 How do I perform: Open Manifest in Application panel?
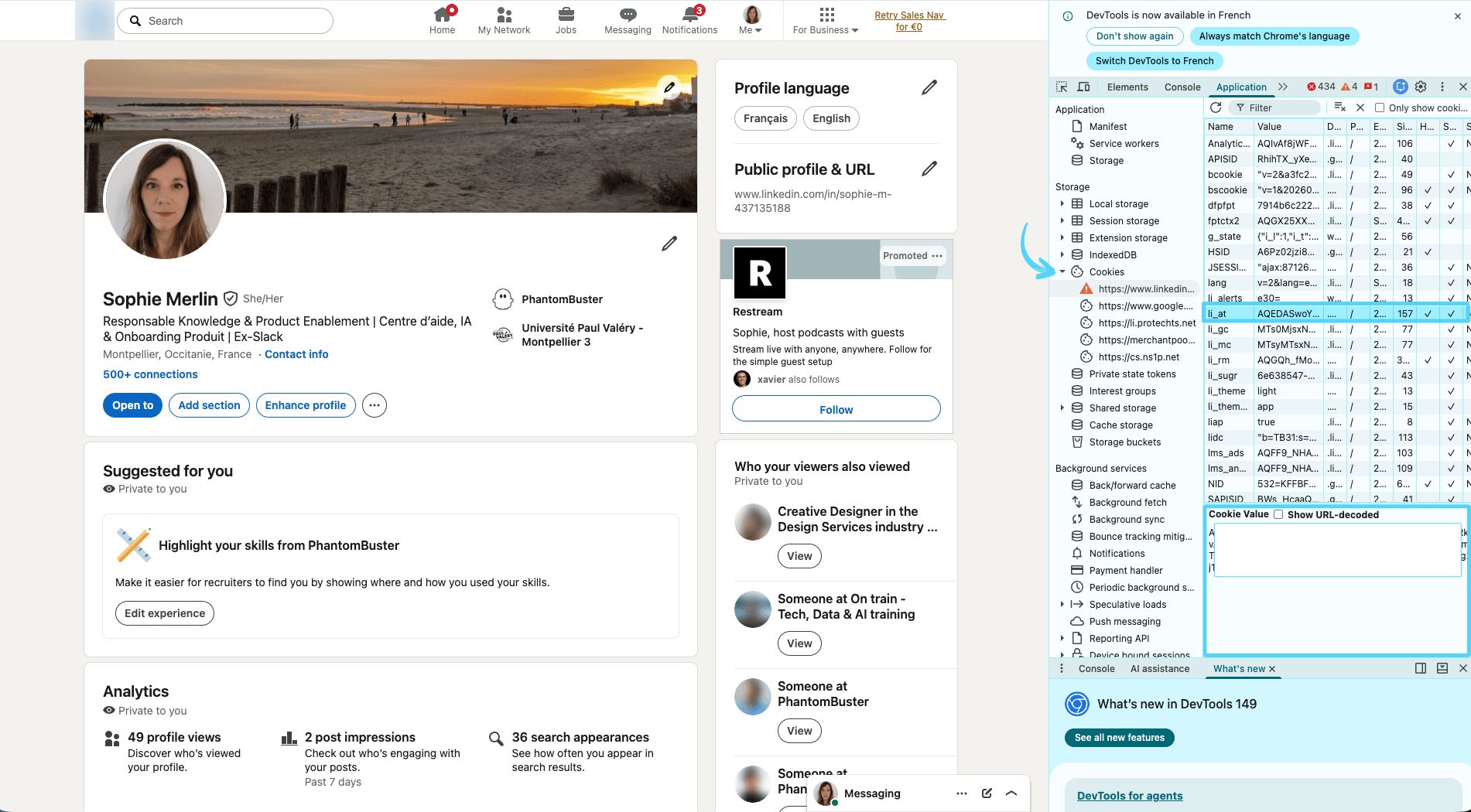[x=1107, y=127]
